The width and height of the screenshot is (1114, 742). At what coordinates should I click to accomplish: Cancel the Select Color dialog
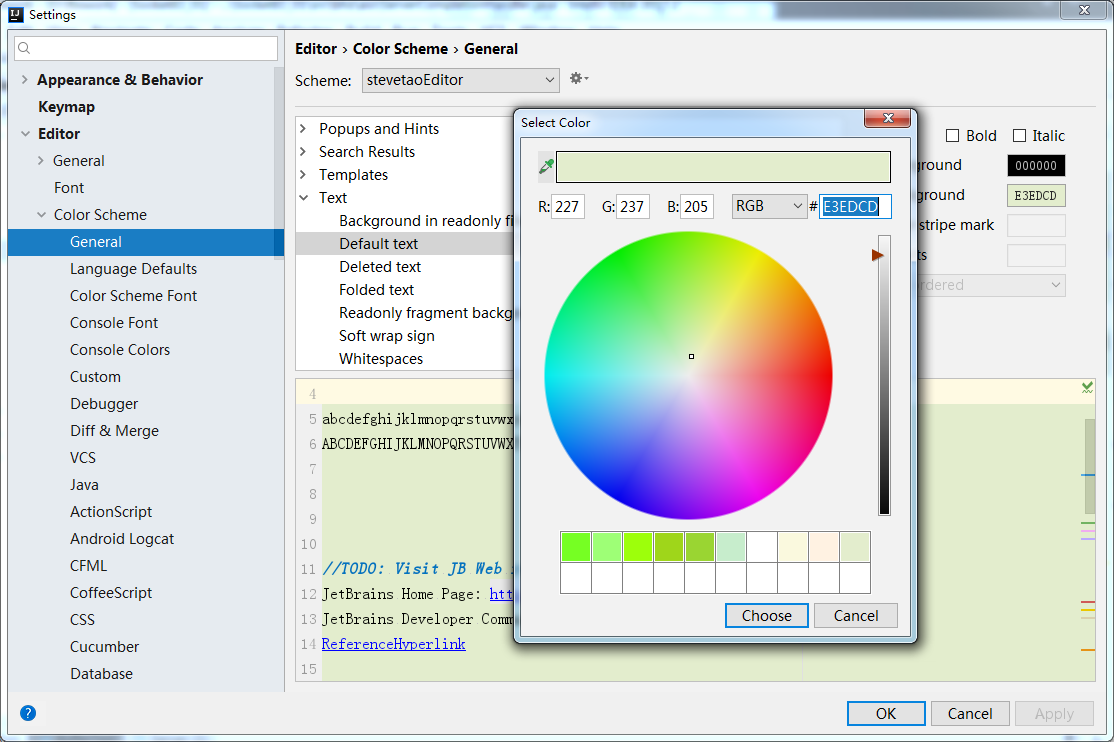tap(856, 615)
